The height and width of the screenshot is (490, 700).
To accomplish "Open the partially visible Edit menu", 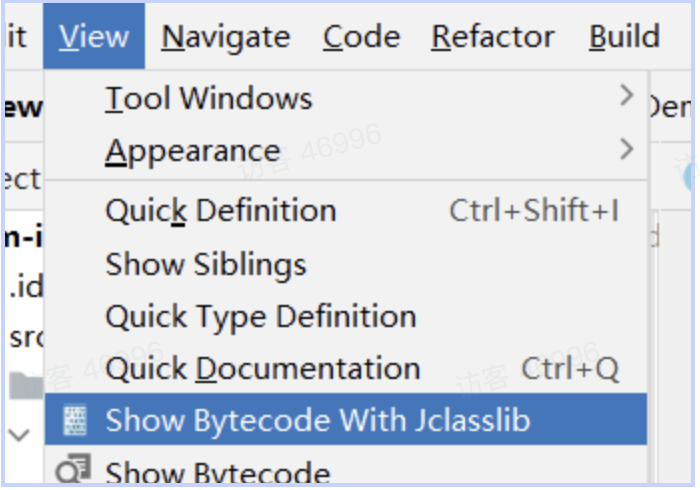I will [x=17, y=37].
